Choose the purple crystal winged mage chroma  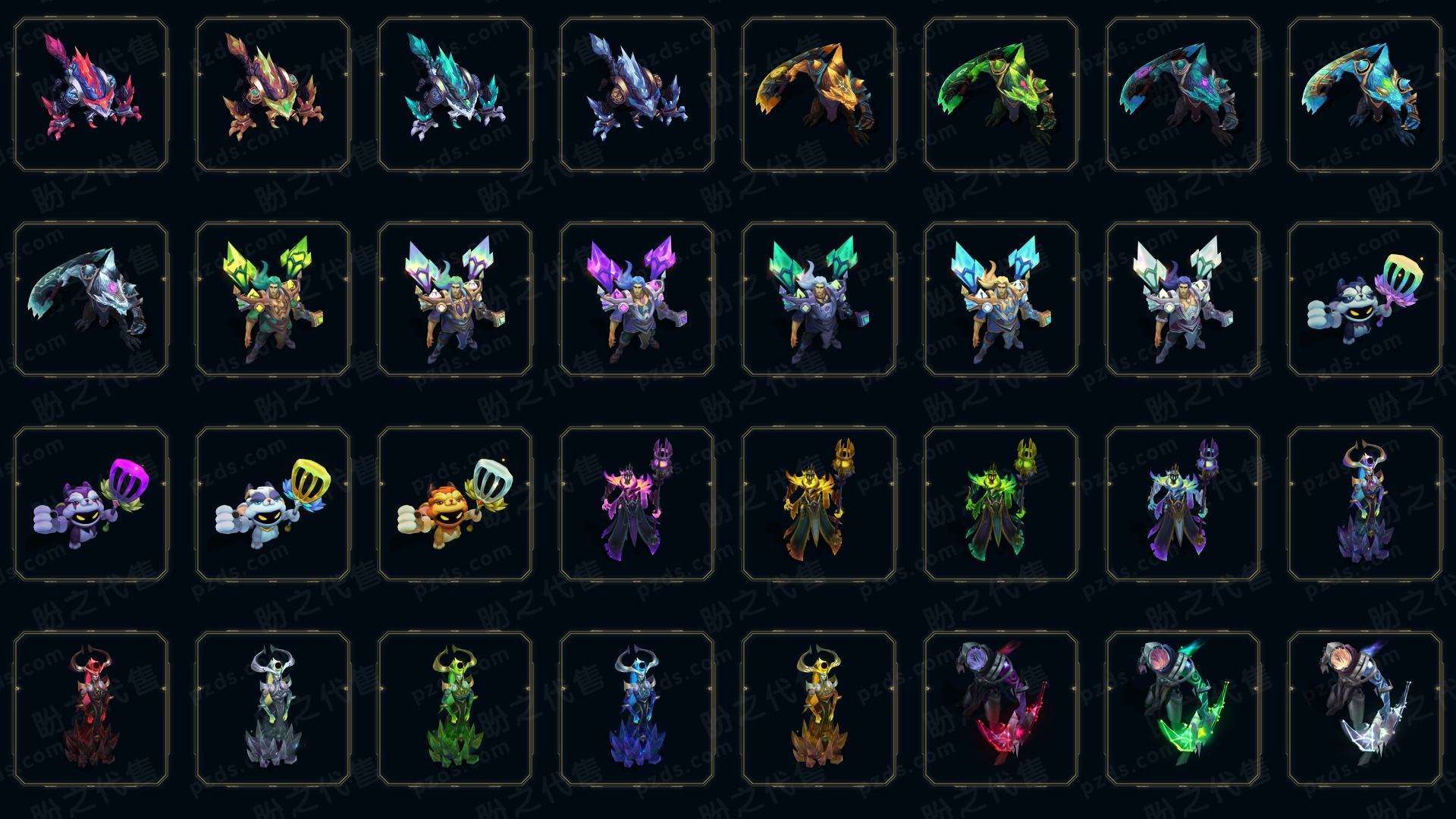(x=637, y=299)
